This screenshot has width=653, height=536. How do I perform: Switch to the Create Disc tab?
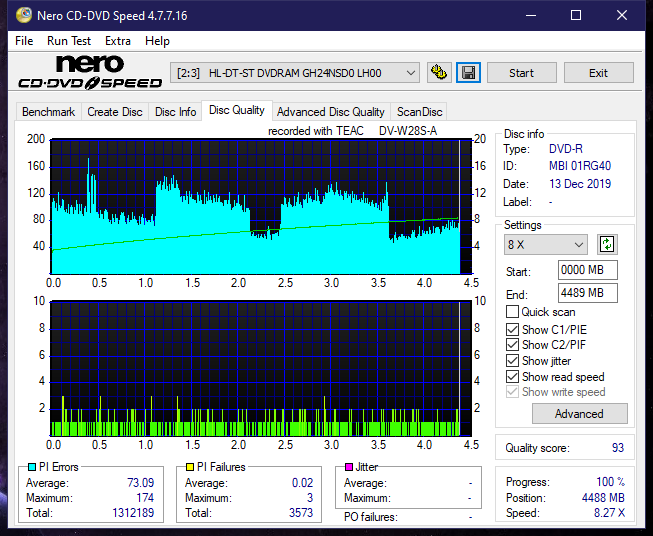click(115, 112)
